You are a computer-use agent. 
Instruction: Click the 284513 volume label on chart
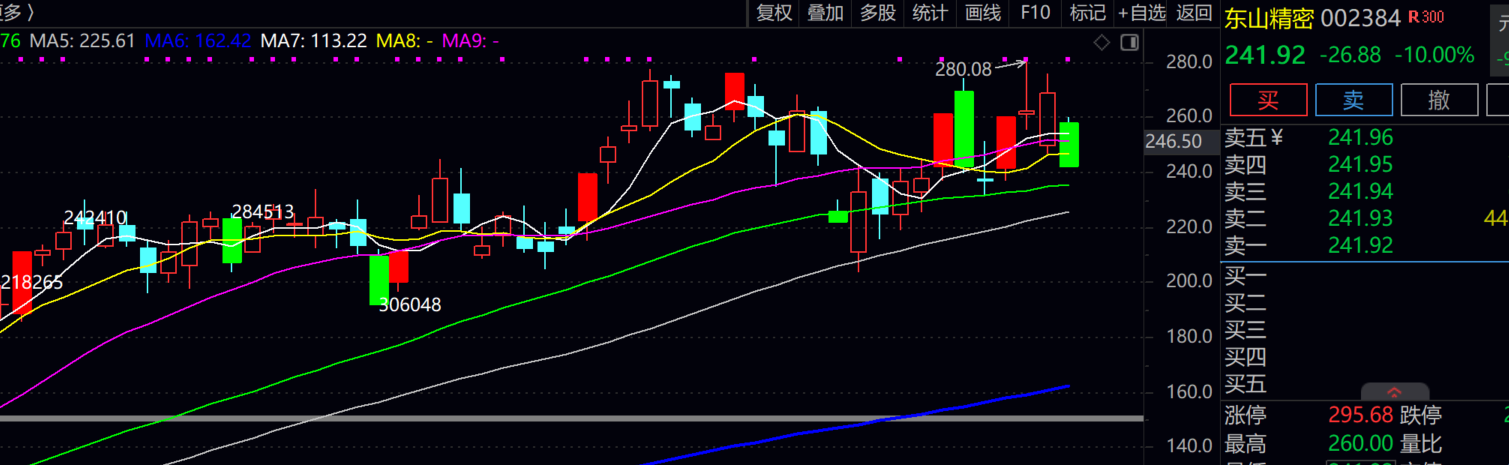[x=263, y=211]
